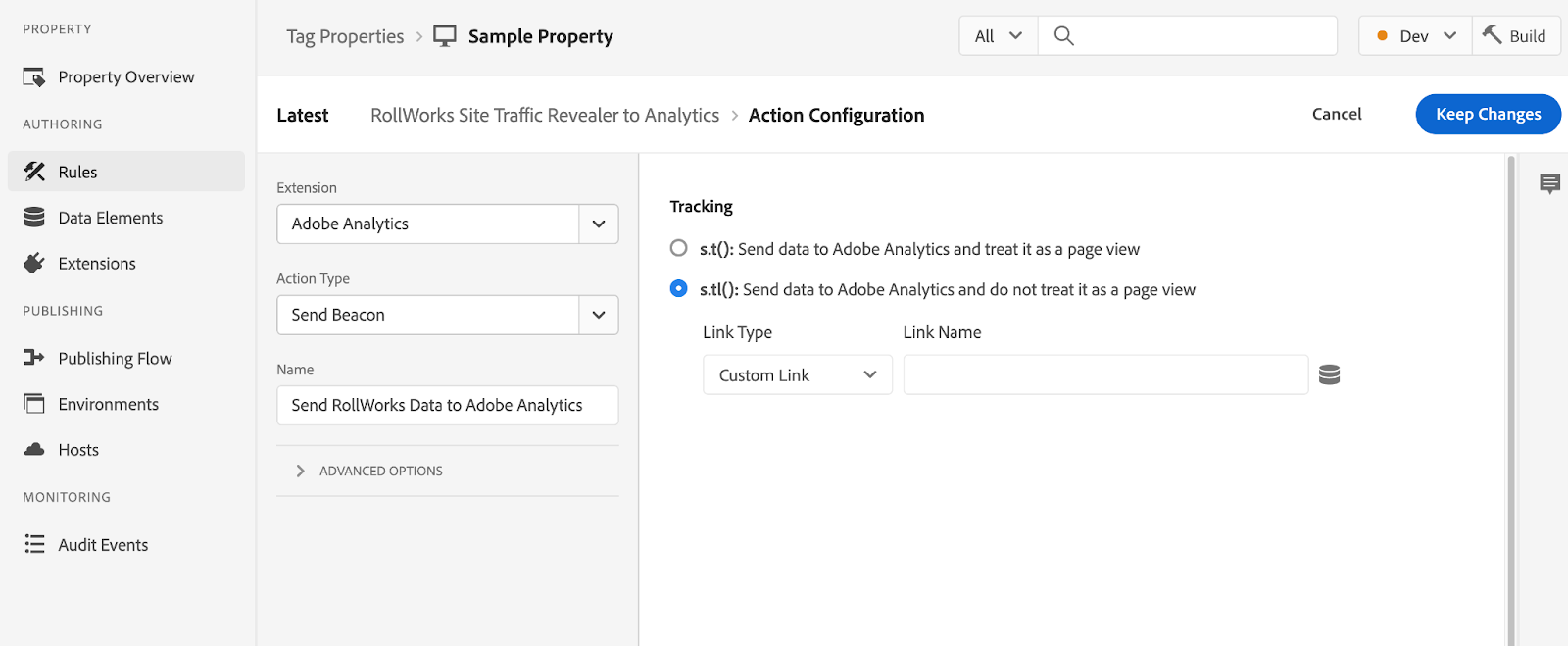Click the Build hammer icon

pyautogui.click(x=1492, y=34)
